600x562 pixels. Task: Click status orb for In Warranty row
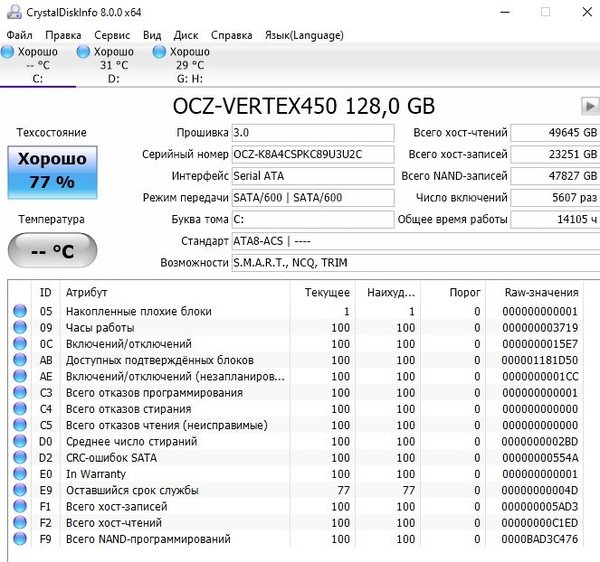point(19,474)
